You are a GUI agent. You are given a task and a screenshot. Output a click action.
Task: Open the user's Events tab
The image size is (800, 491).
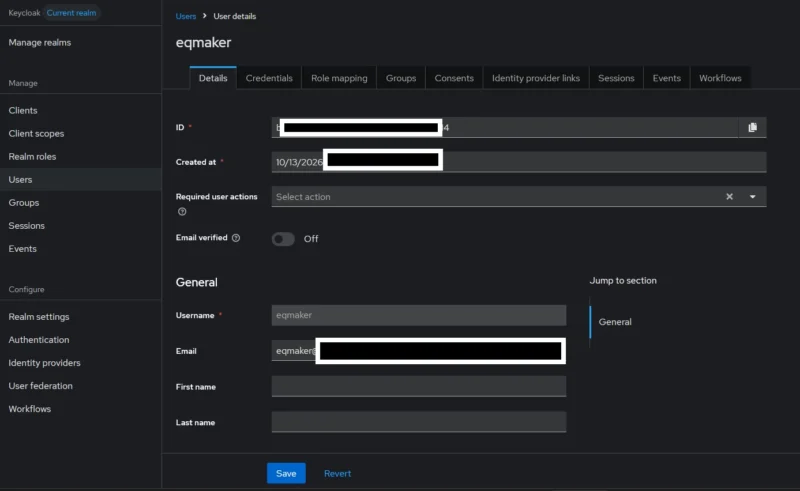(x=666, y=78)
